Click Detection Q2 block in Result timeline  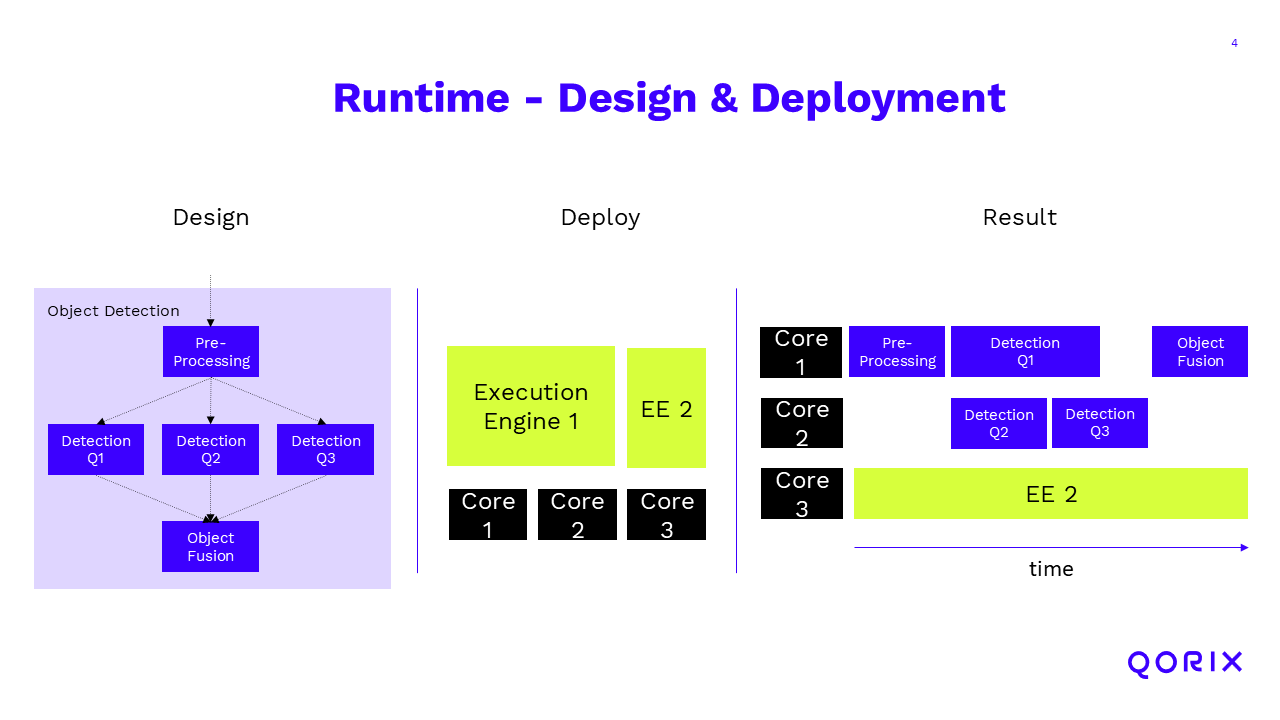[999, 423]
